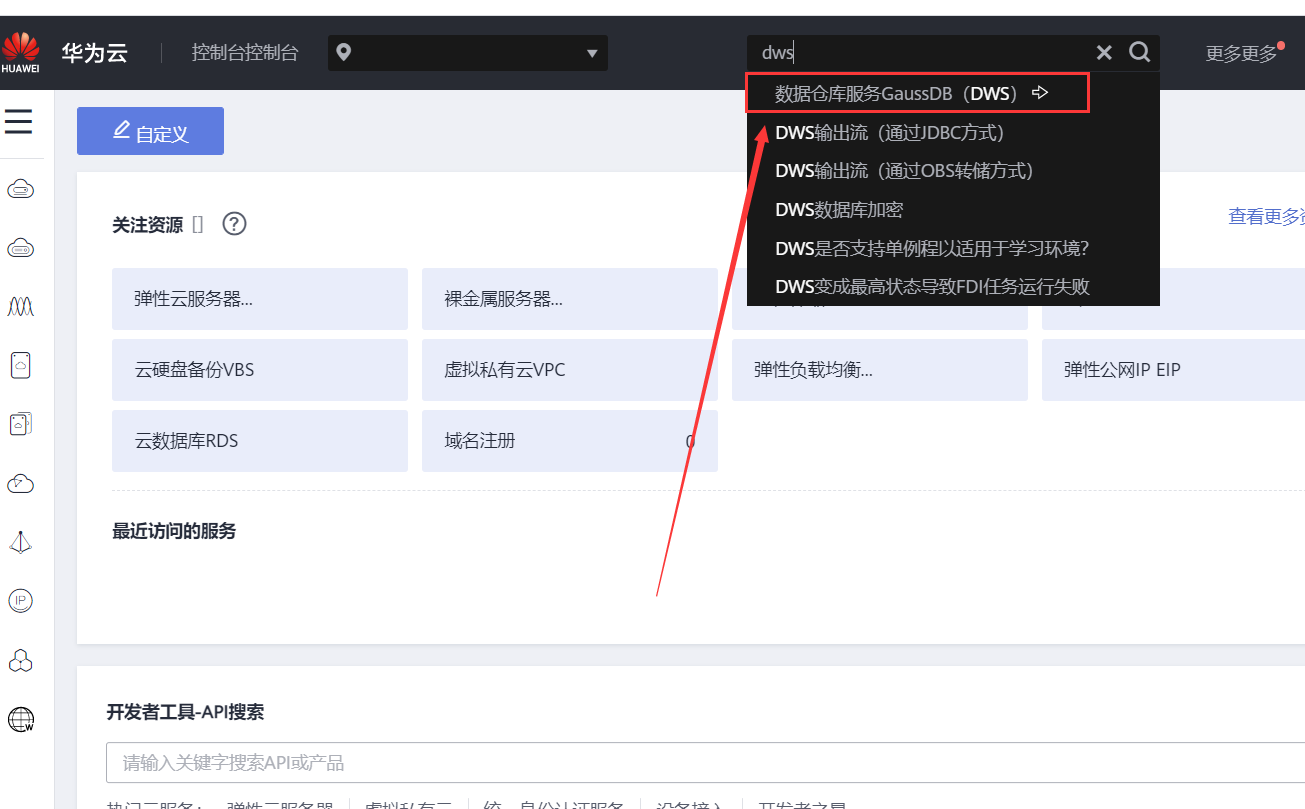Click the pencil icon on 自定义 button
The width and height of the screenshot is (1305, 809).
coord(122,130)
